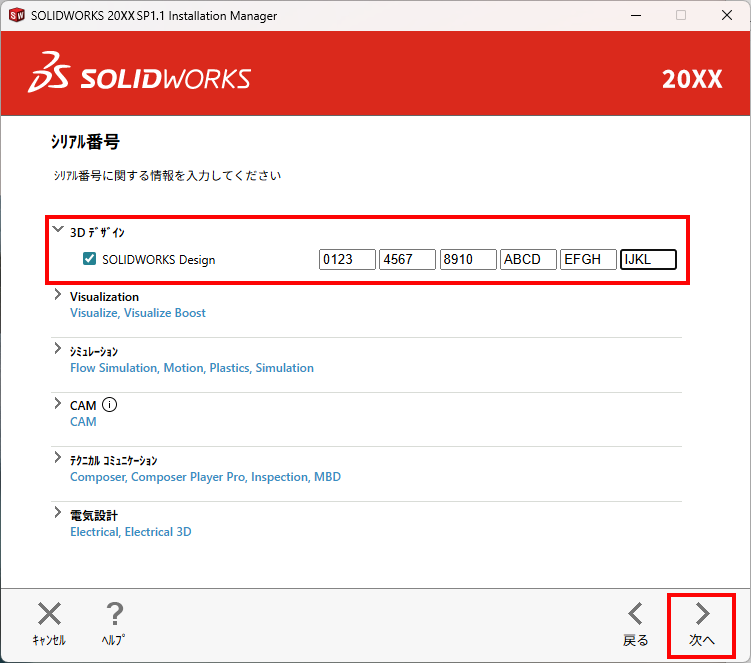Image resolution: width=751 pixels, height=663 pixels.
Task: Open Help via the question mark icon
Action: tap(114, 614)
